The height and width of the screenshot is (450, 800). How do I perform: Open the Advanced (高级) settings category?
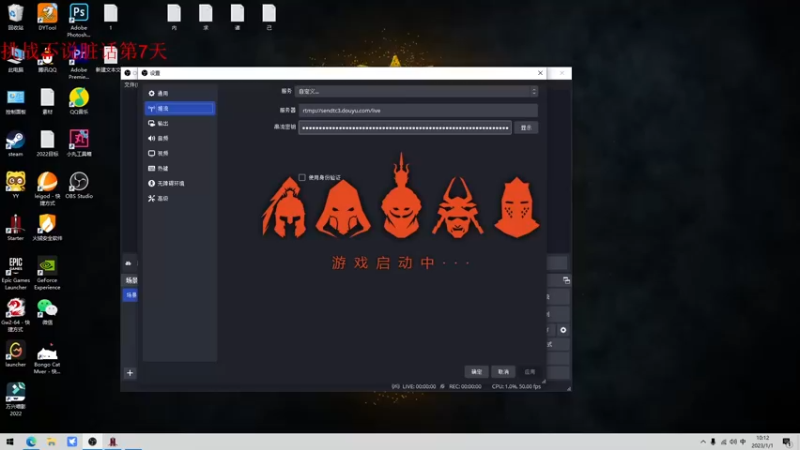[x=180, y=198]
